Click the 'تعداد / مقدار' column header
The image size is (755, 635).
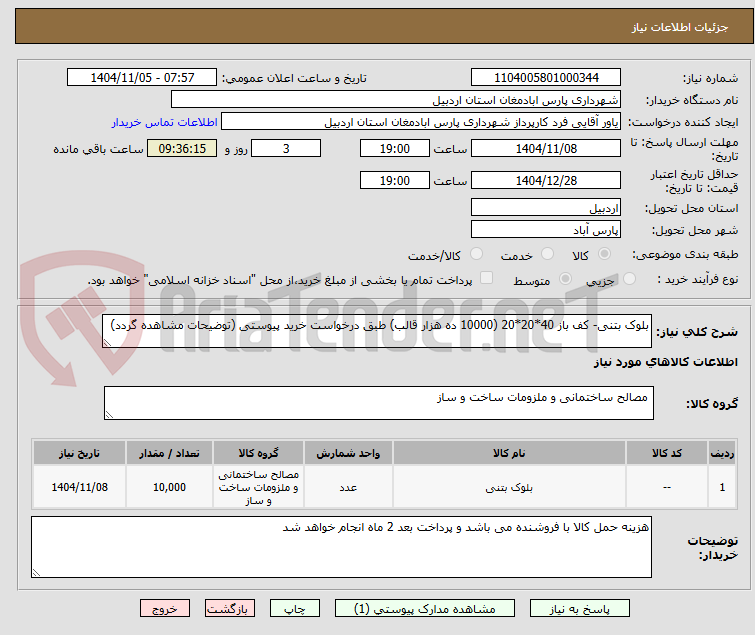tap(169, 453)
